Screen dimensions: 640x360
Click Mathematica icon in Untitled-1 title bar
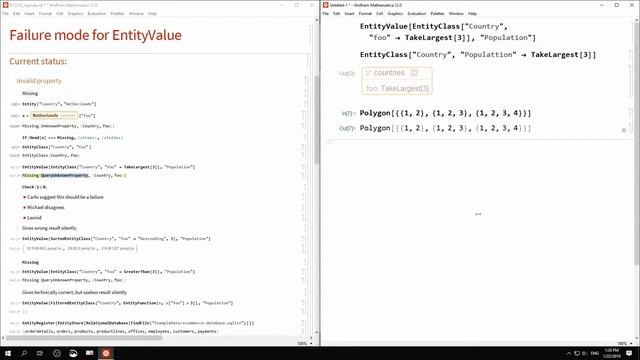tap(325, 5)
